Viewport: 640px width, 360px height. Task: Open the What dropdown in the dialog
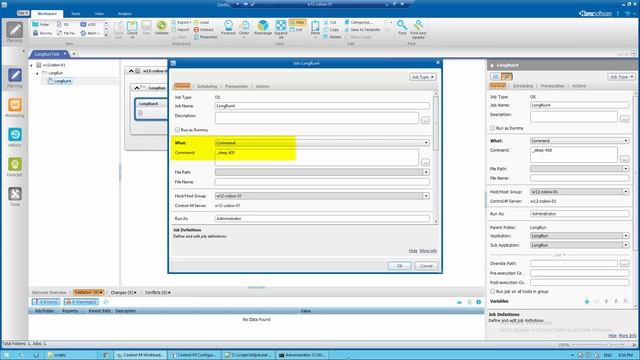click(x=426, y=143)
